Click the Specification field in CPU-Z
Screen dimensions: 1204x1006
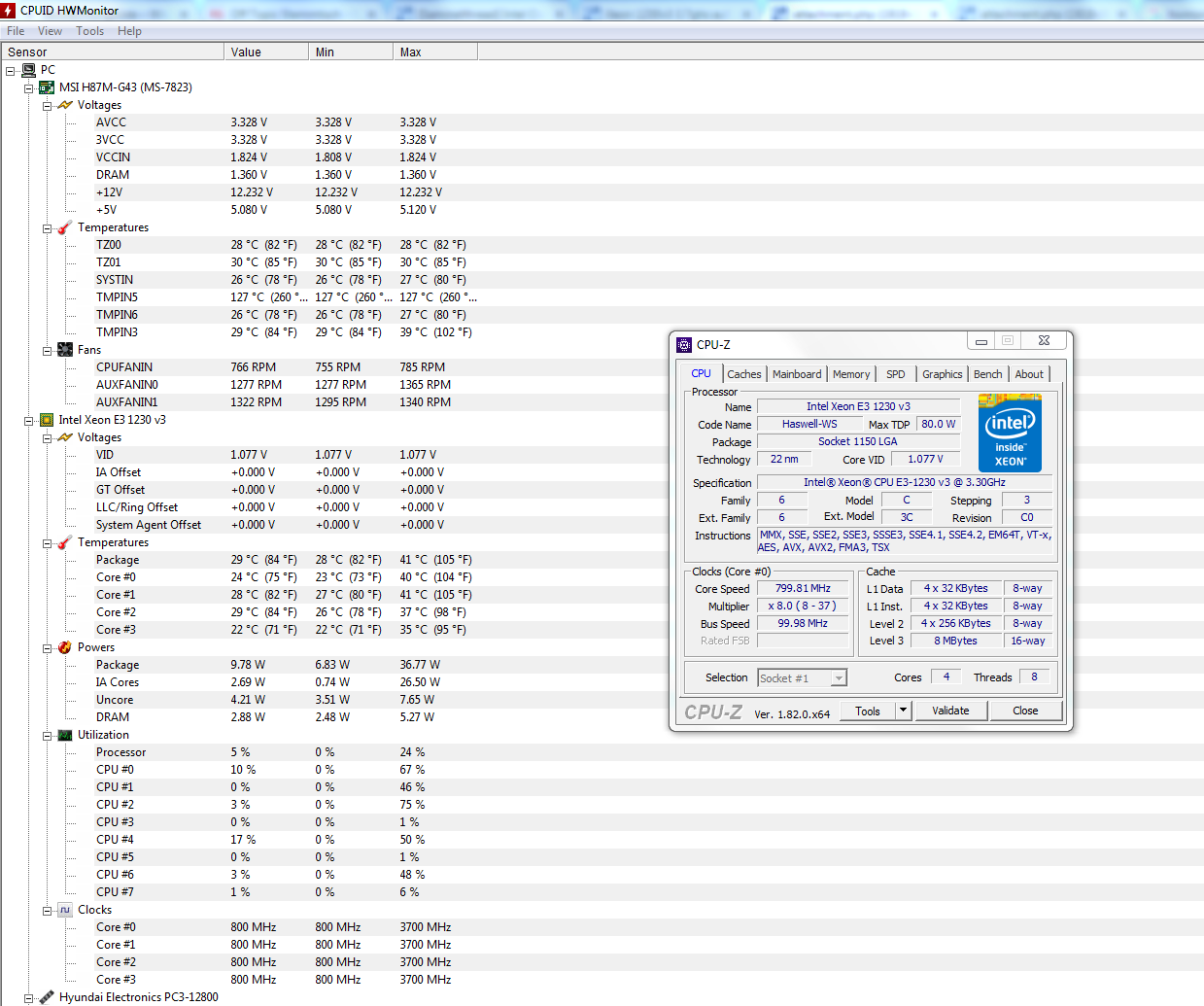pos(905,482)
